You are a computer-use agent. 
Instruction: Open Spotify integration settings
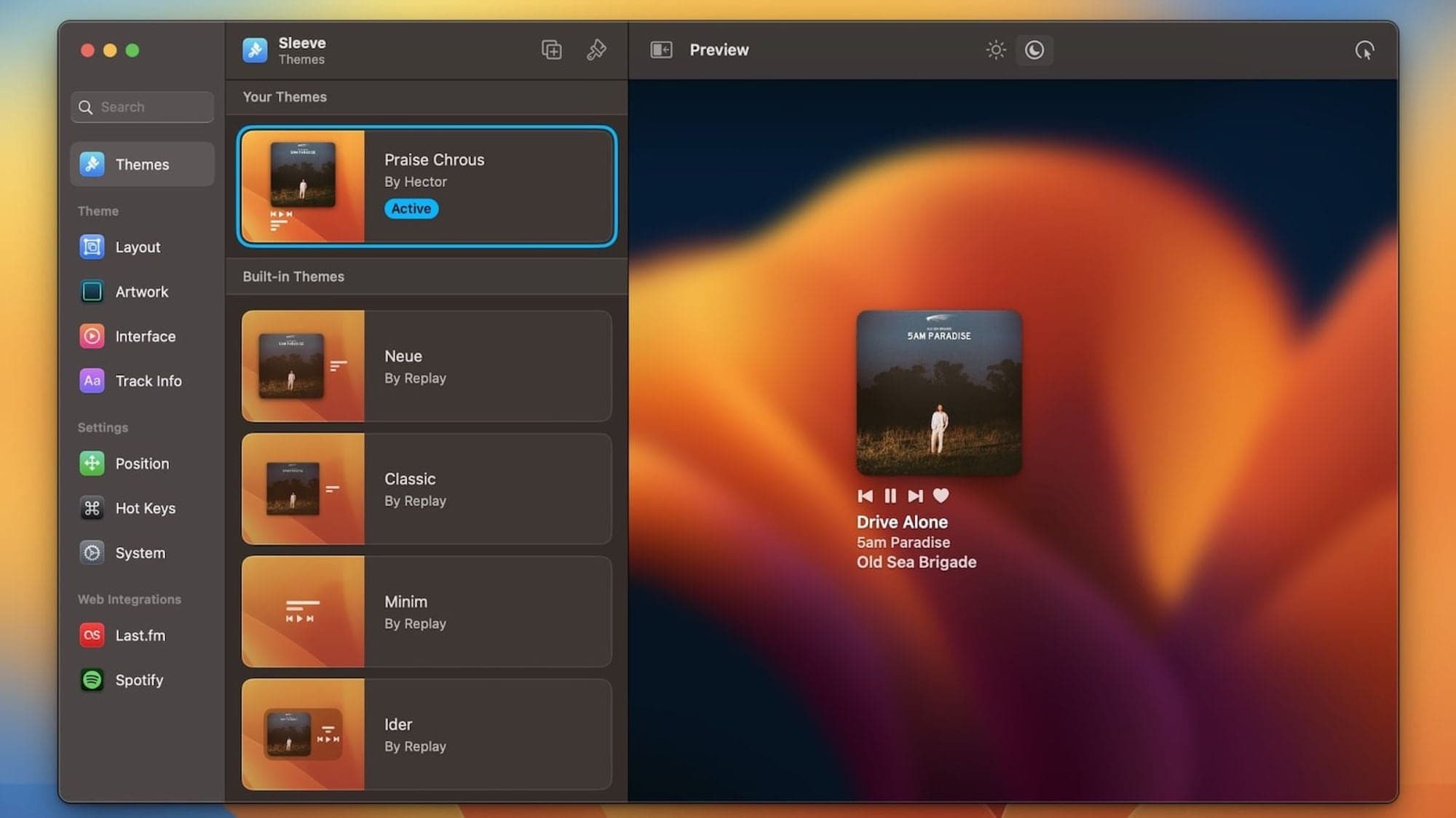142,680
